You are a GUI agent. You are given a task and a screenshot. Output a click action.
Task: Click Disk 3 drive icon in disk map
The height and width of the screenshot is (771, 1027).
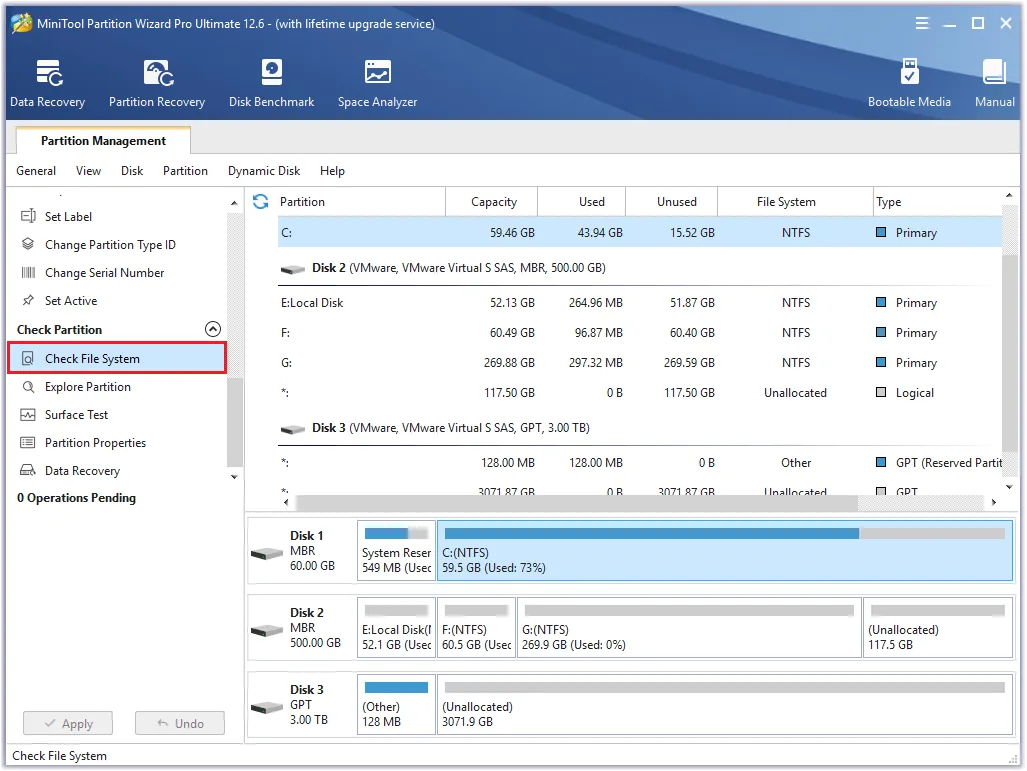coord(267,707)
